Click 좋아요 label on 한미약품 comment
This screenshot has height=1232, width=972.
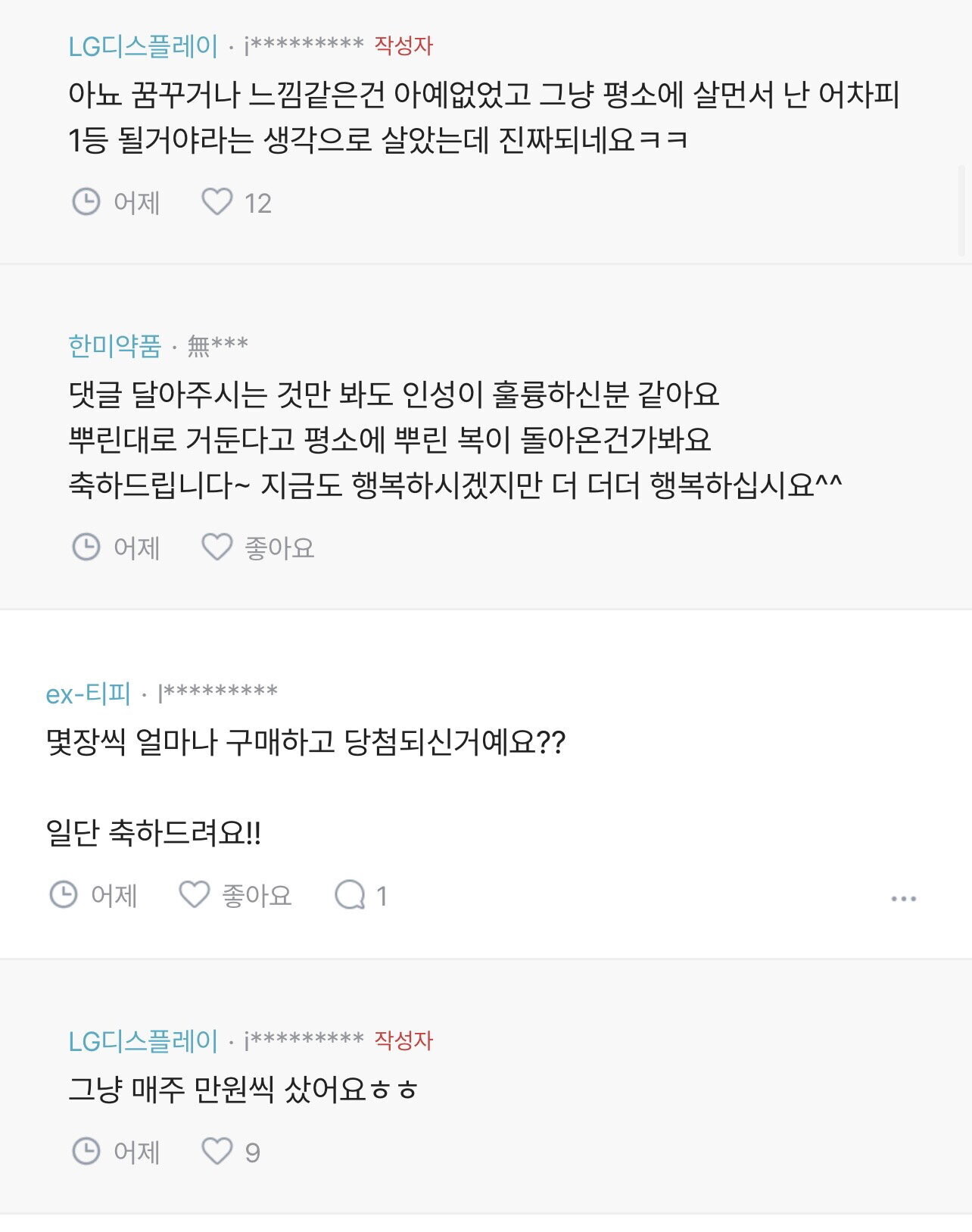[x=279, y=547]
